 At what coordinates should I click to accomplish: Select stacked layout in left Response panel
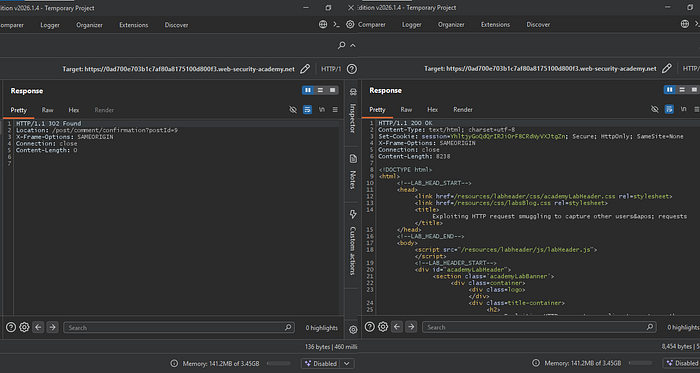tap(320, 90)
